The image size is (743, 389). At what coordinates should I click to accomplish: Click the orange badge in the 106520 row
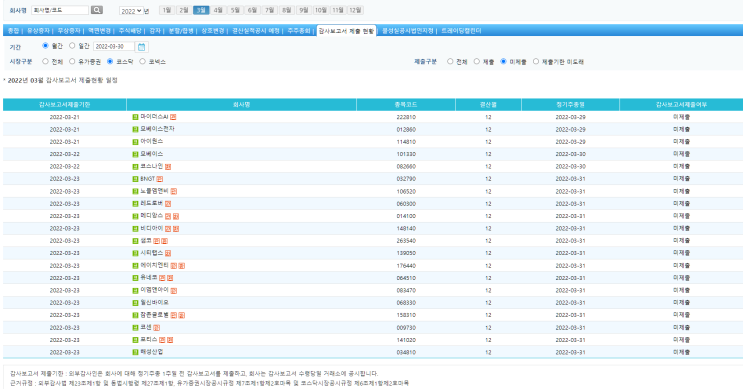[173, 191]
